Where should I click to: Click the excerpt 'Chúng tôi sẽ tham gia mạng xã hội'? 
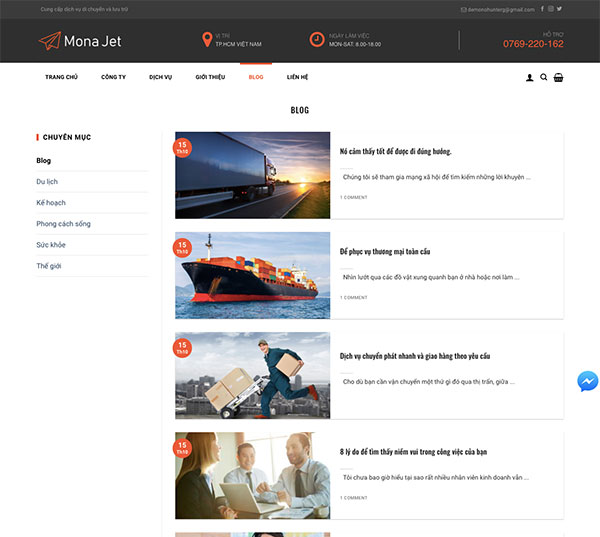point(437,177)
